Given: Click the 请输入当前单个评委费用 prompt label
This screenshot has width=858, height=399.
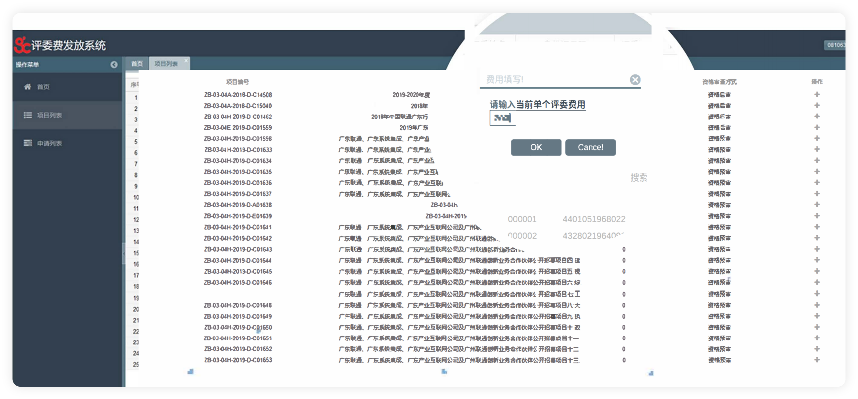Looking at the screenshot, I should click(x=537, y=105).
